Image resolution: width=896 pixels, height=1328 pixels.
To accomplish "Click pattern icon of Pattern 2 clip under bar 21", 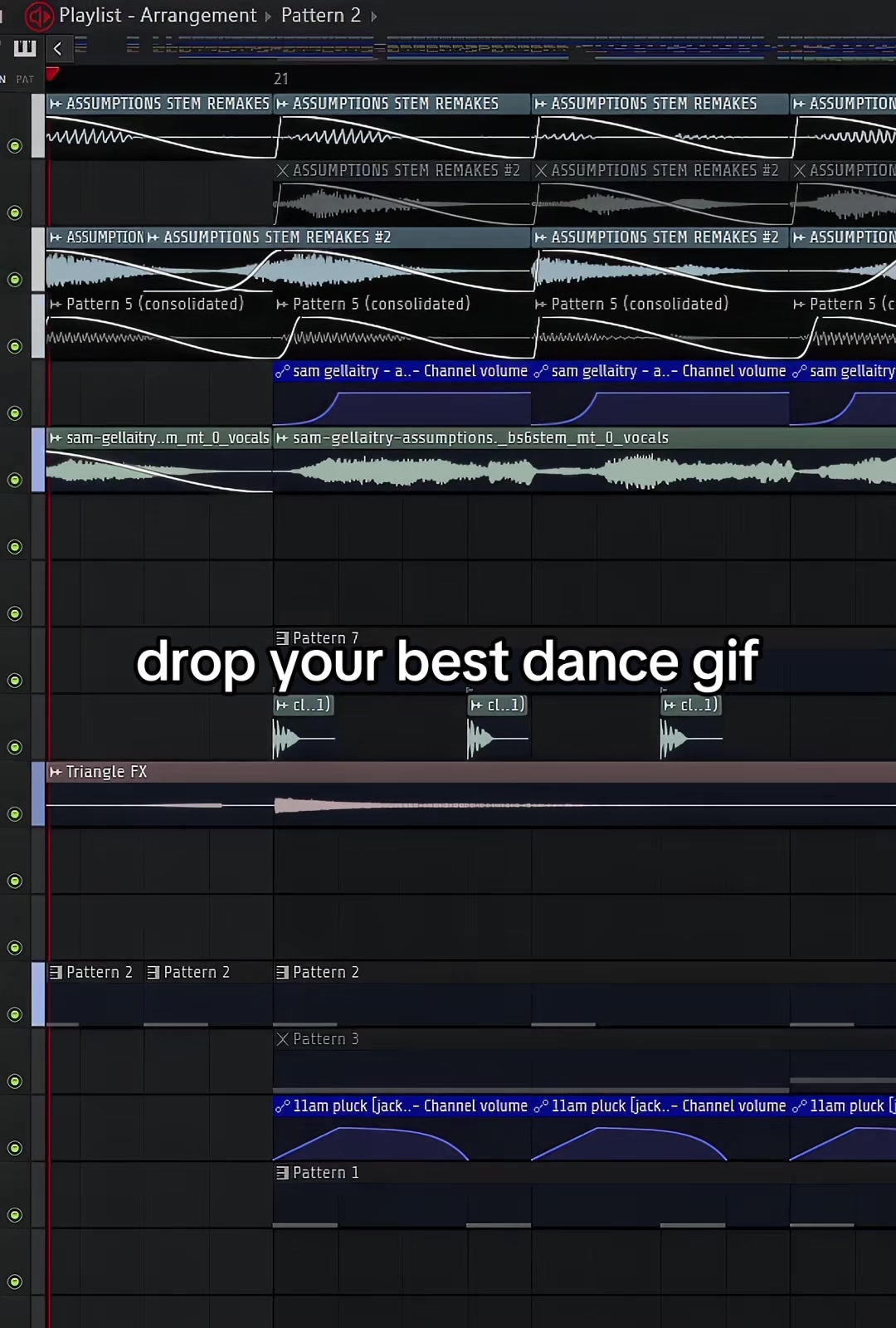I will 282,972.
